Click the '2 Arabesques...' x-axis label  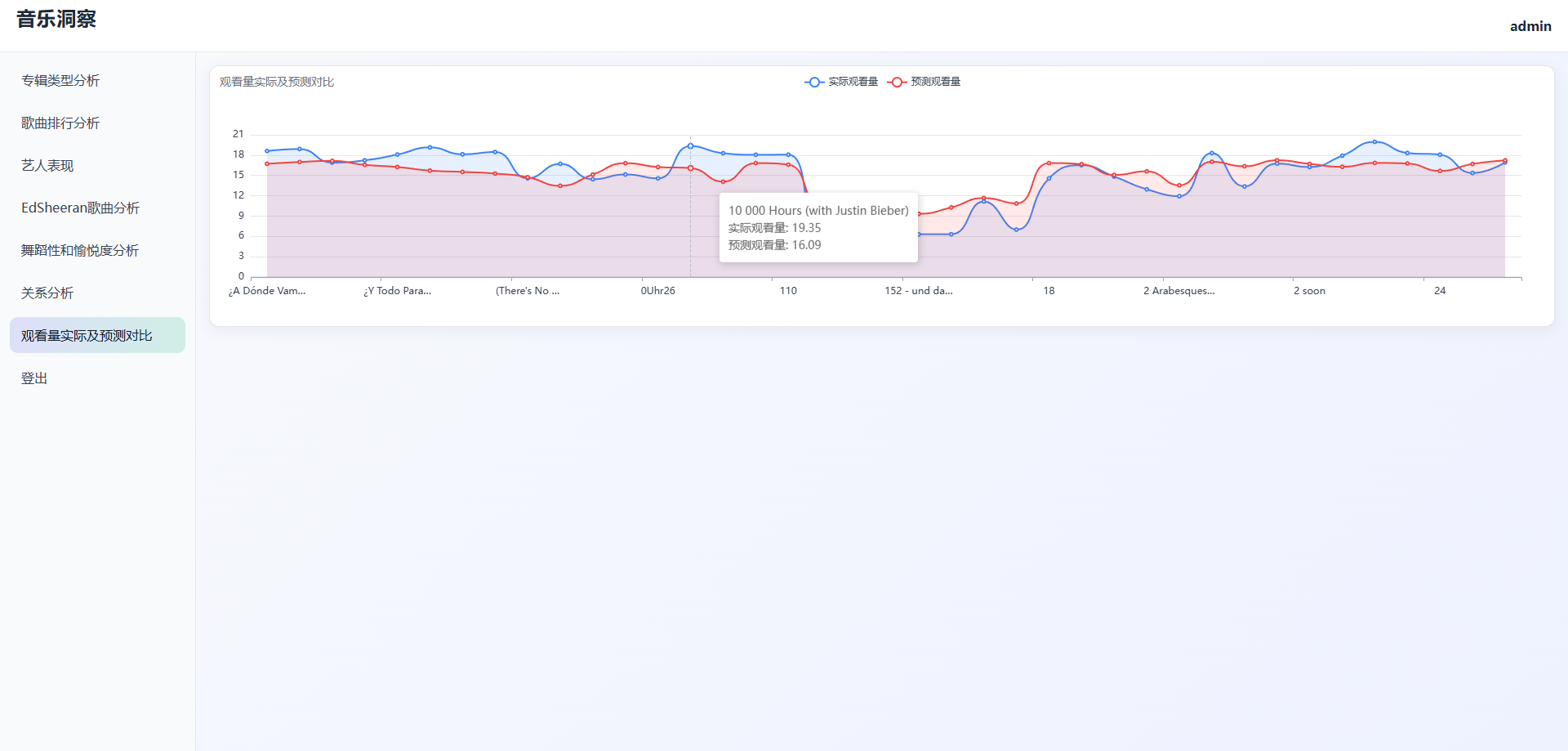(x=1178, y=291)
